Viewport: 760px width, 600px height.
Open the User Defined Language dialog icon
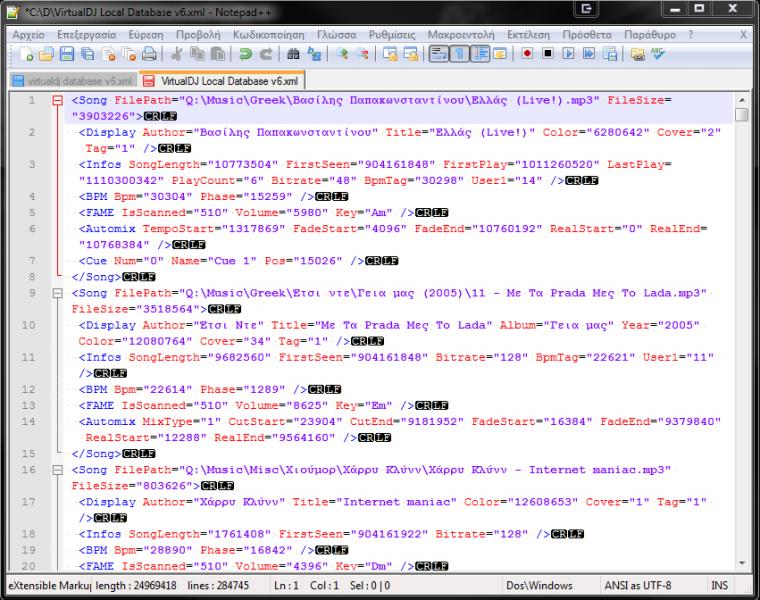coord(500,54)
